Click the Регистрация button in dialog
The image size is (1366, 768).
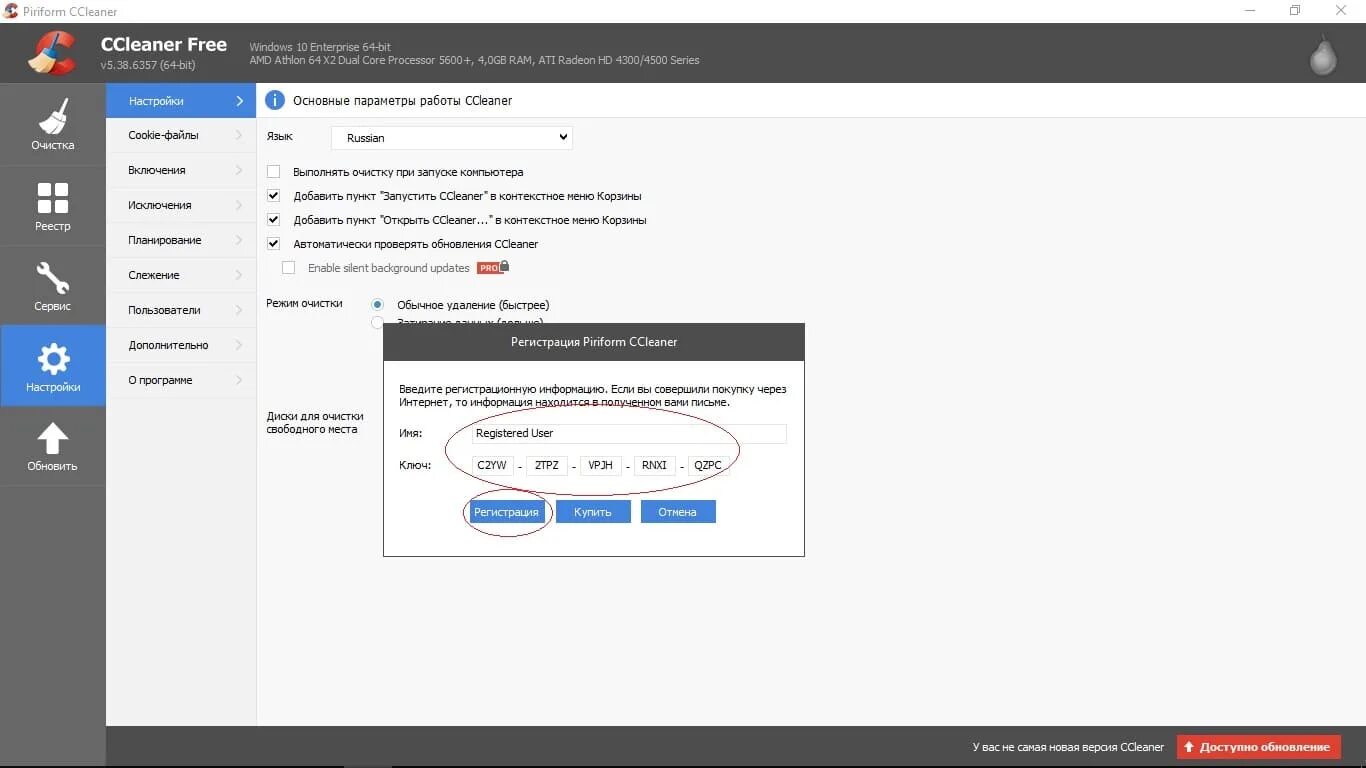pyautogui.click(x=506, y=512)
